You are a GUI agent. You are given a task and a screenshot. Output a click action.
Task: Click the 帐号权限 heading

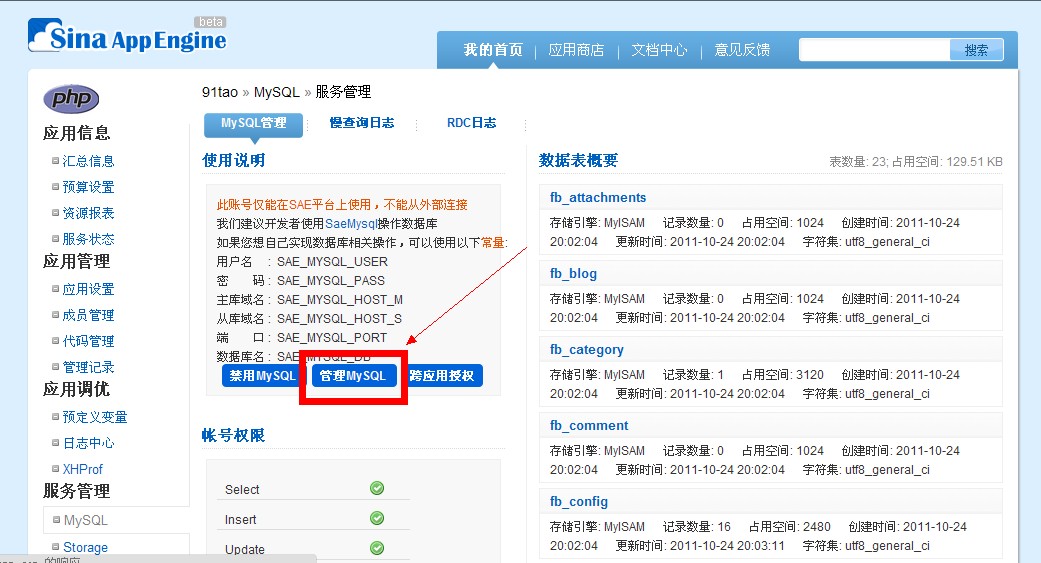pos(234,436)
